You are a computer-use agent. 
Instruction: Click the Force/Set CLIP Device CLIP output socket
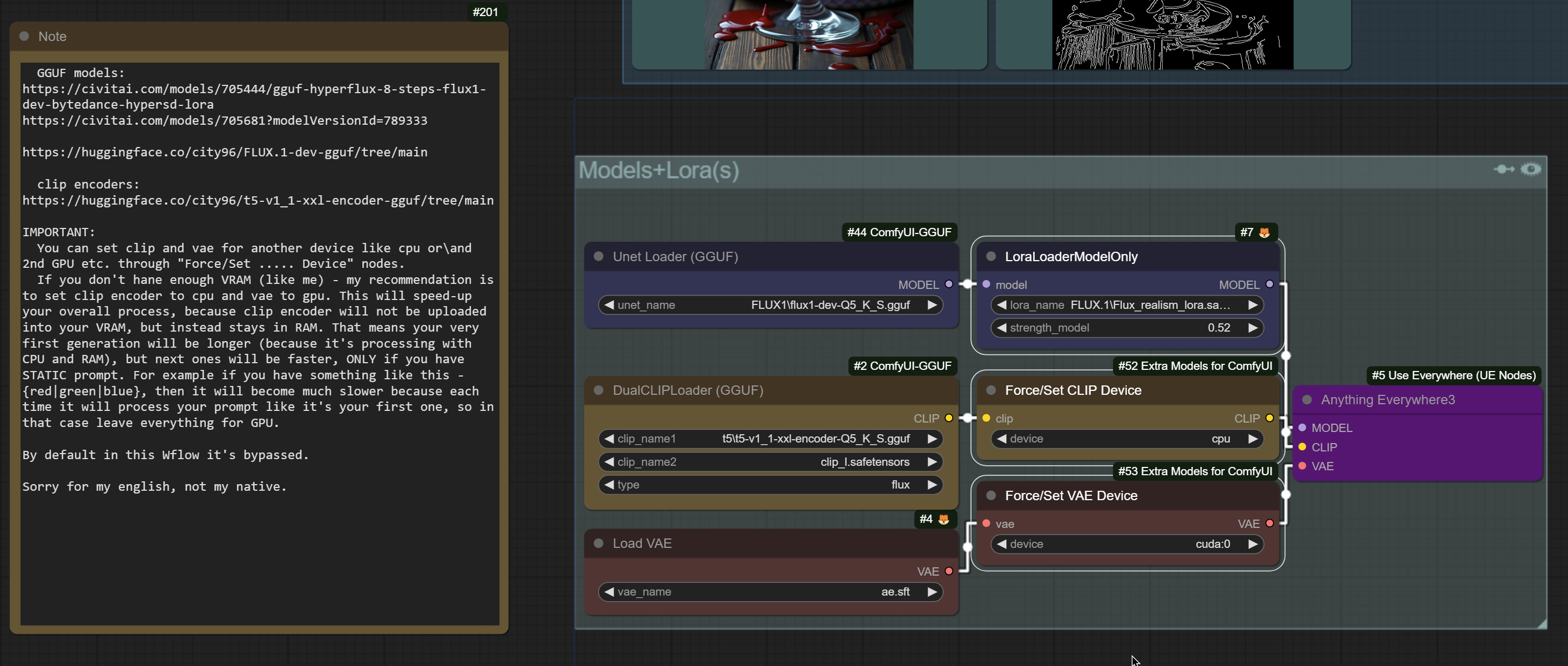[x=1269, y=418]
